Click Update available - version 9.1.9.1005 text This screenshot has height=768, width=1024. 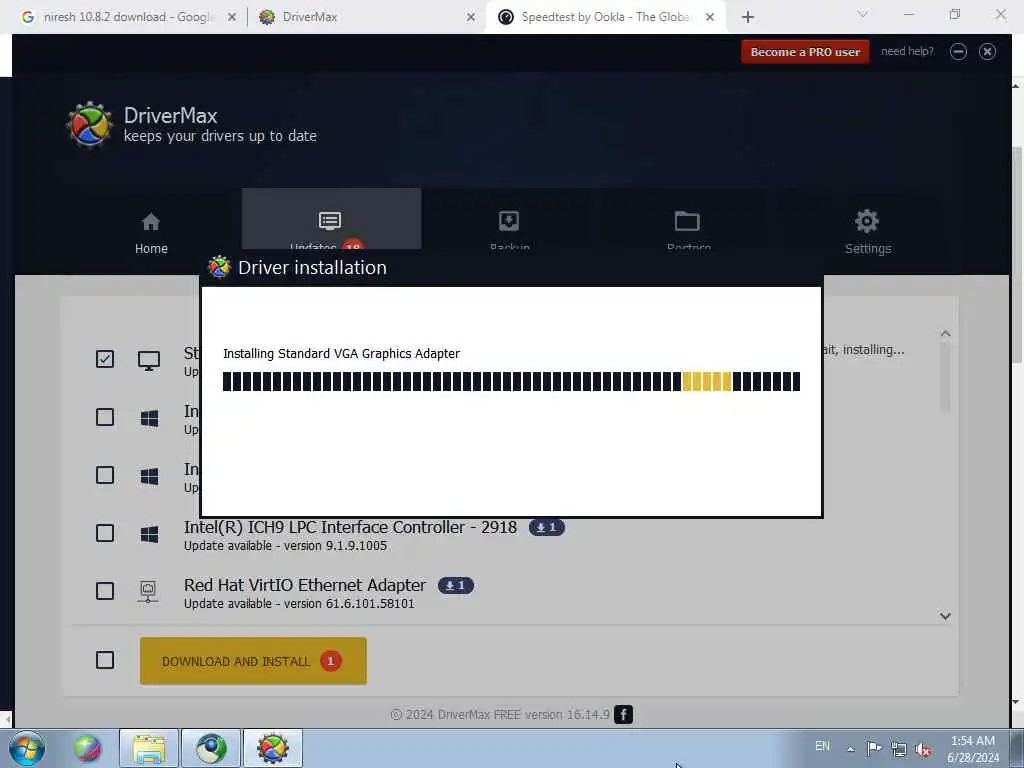coord(285,545)
